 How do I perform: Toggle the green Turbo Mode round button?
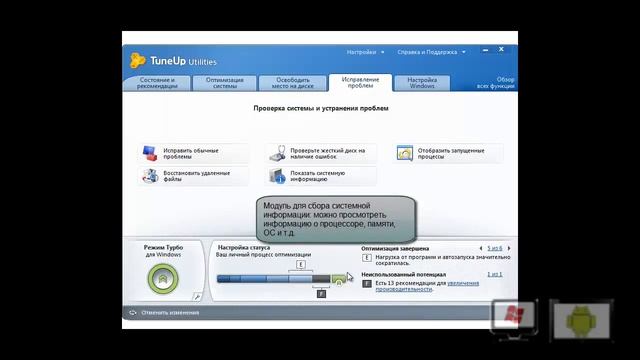[x=163, y=279]
